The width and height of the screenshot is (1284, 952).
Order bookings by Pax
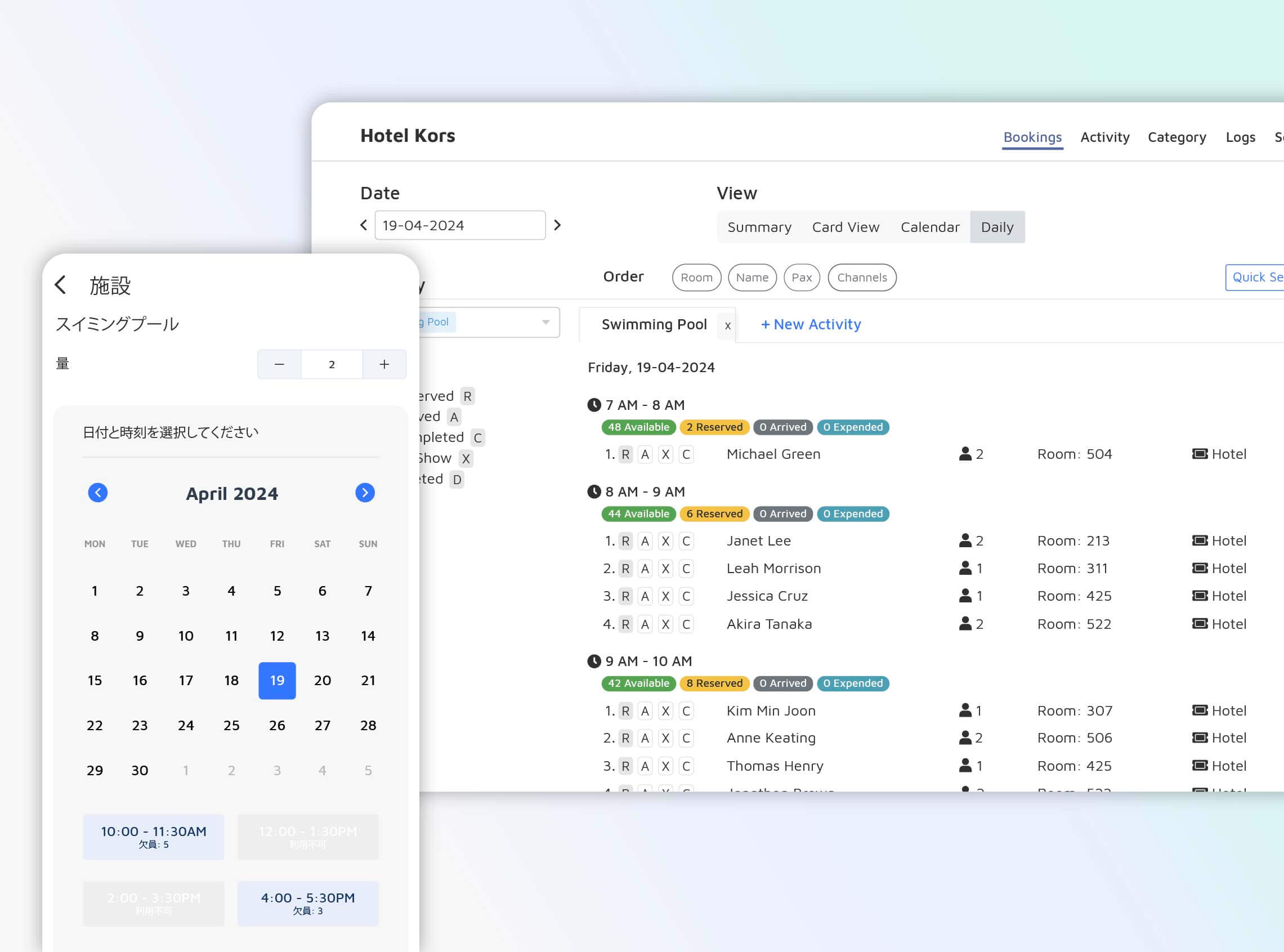(802, 278)
